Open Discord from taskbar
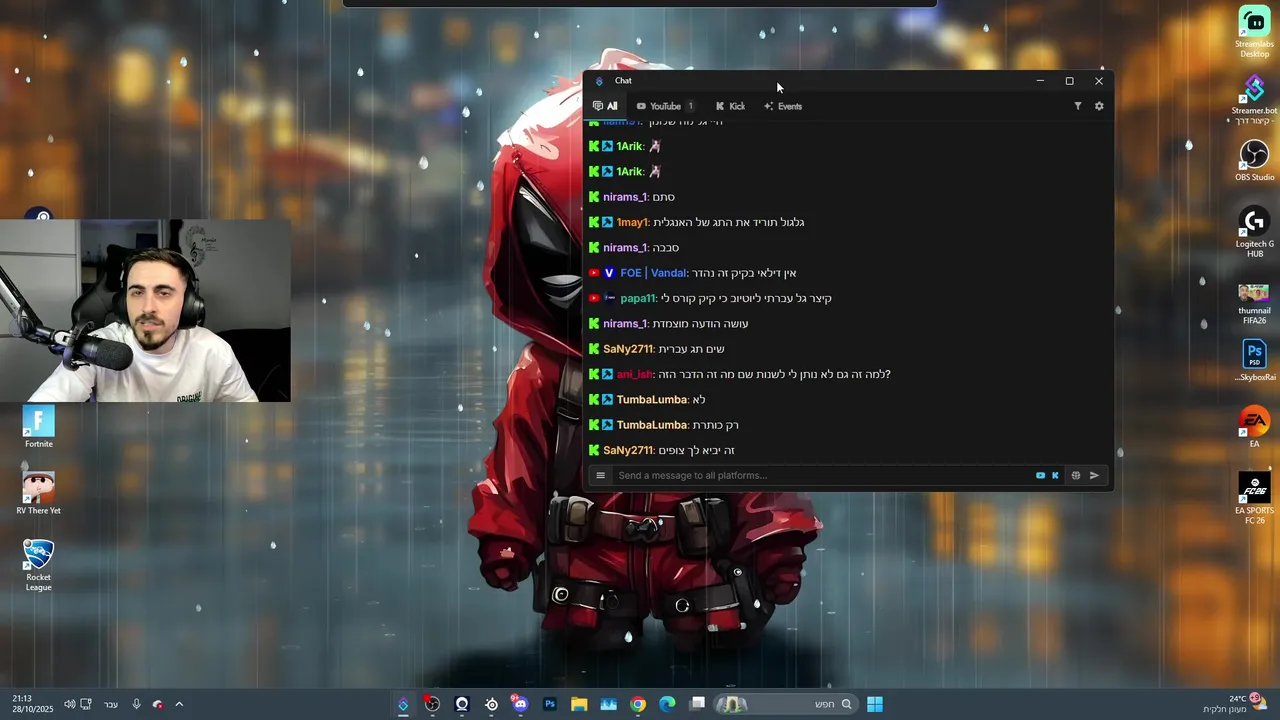This screenshot has width=1280, height=720. [520, 704]
